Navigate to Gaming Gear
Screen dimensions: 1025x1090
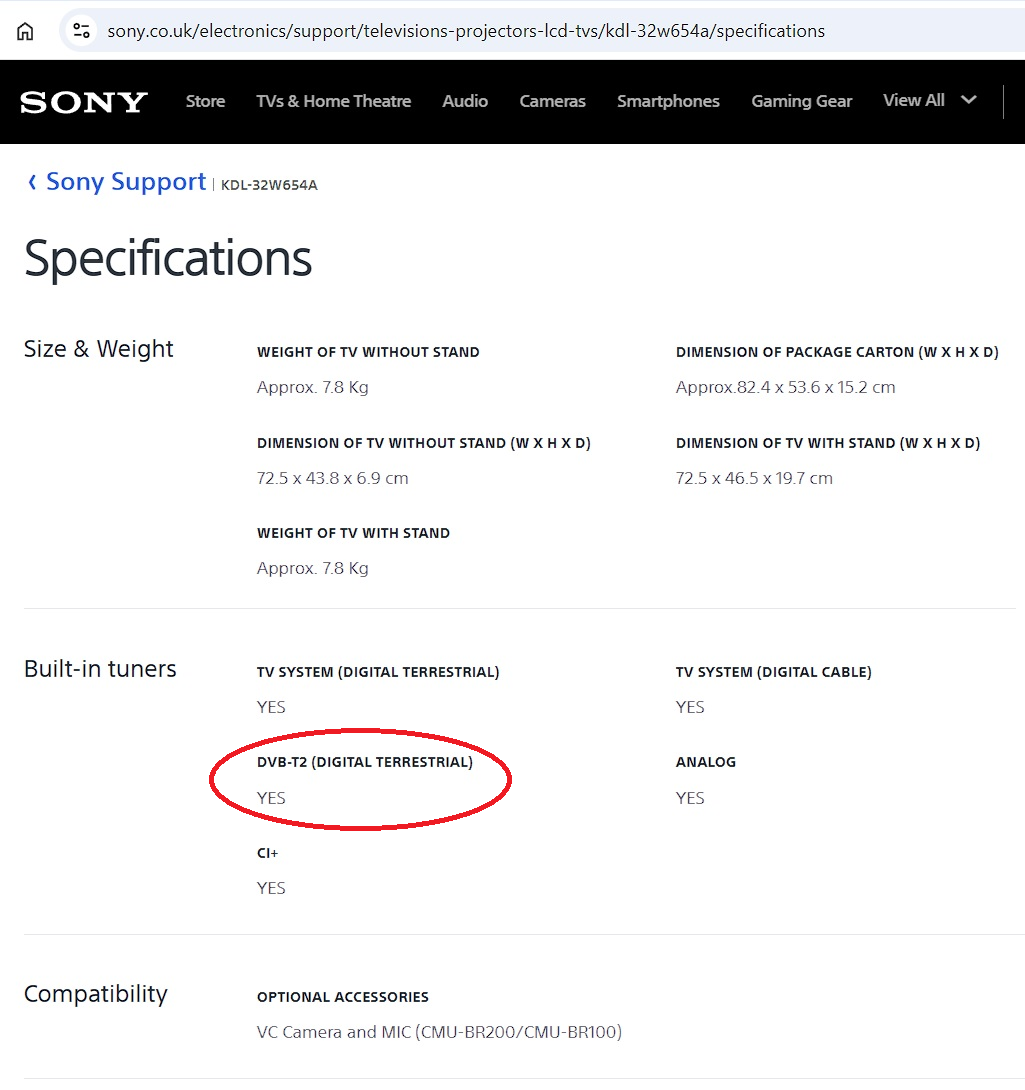[801, 101]
